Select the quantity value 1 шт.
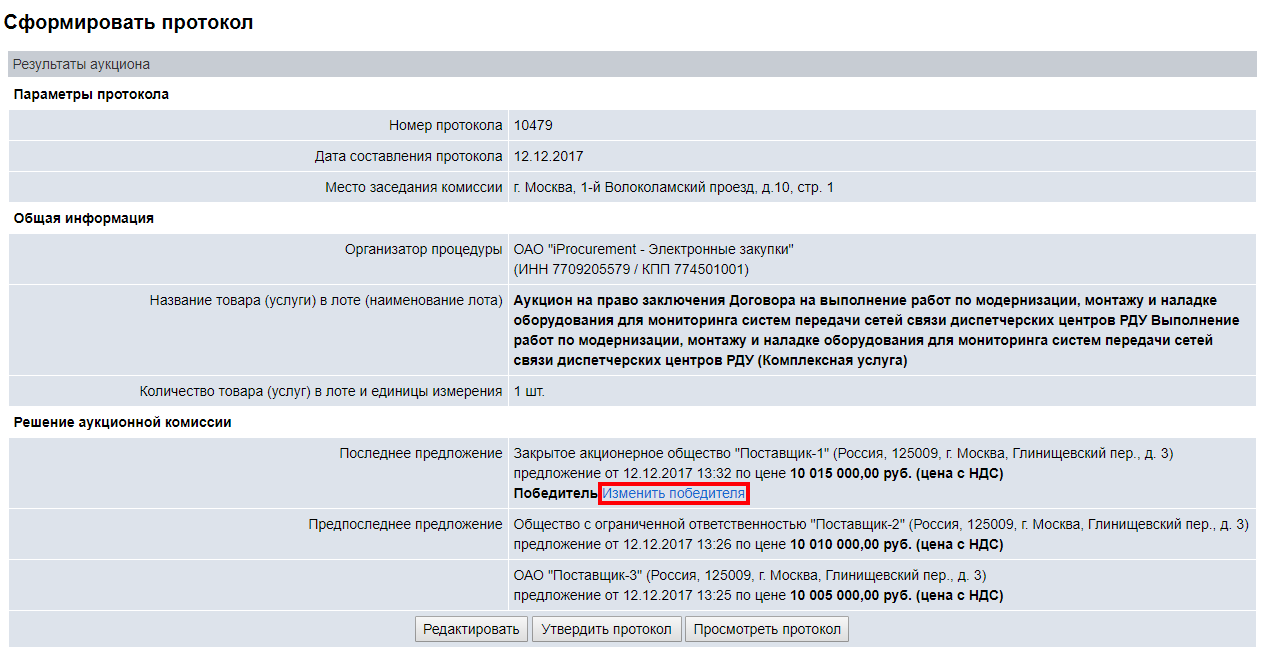Screen dimensions: 1261x655 [x=529, y=391]
